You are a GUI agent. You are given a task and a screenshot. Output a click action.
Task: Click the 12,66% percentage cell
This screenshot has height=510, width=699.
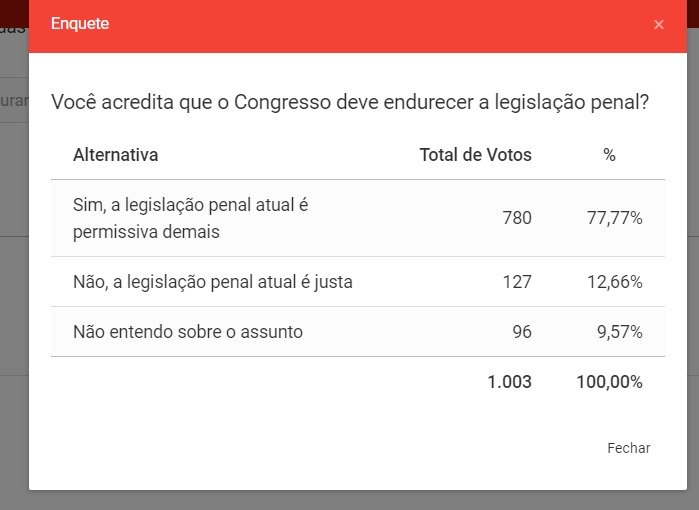[x=614, y=282]
